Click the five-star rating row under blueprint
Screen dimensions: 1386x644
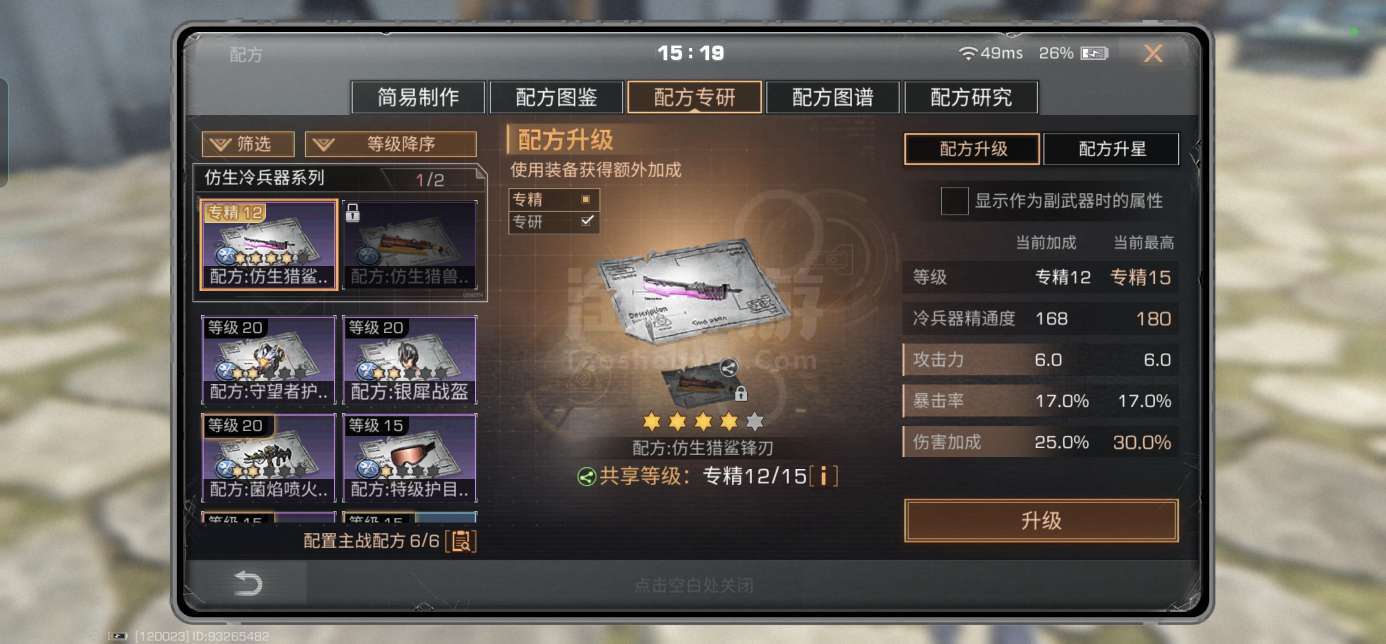(x=703, y=422)
